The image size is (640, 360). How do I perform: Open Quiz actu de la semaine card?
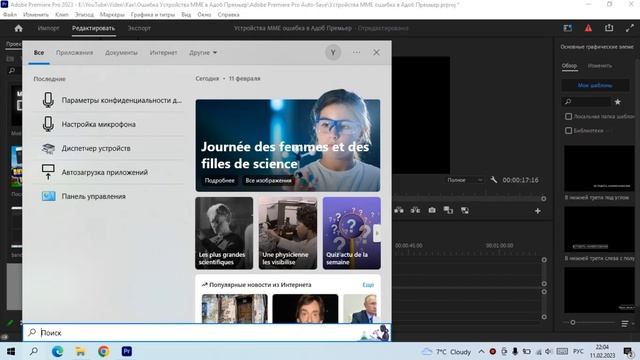[351, 233]
